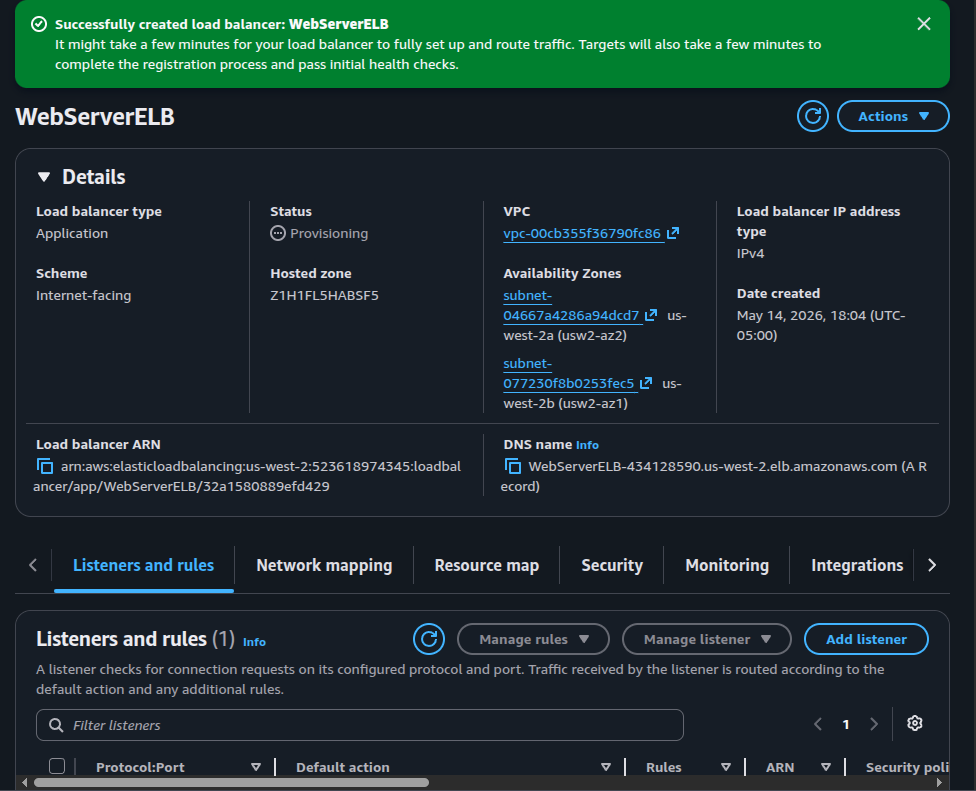The height and width of the screenshot is (791, 976).
Task: Open the Listeners and rules Info link
Action: (x=254, y=642)
